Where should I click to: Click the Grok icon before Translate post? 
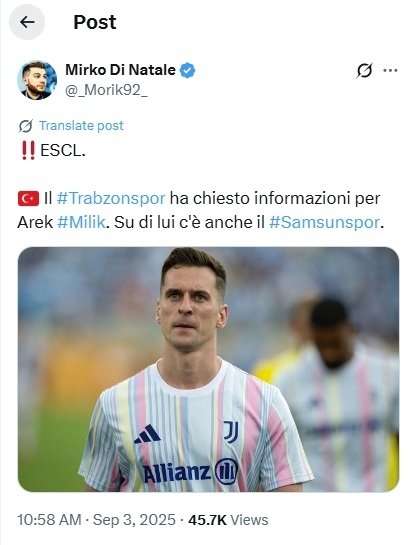click(x=25, y=126)
